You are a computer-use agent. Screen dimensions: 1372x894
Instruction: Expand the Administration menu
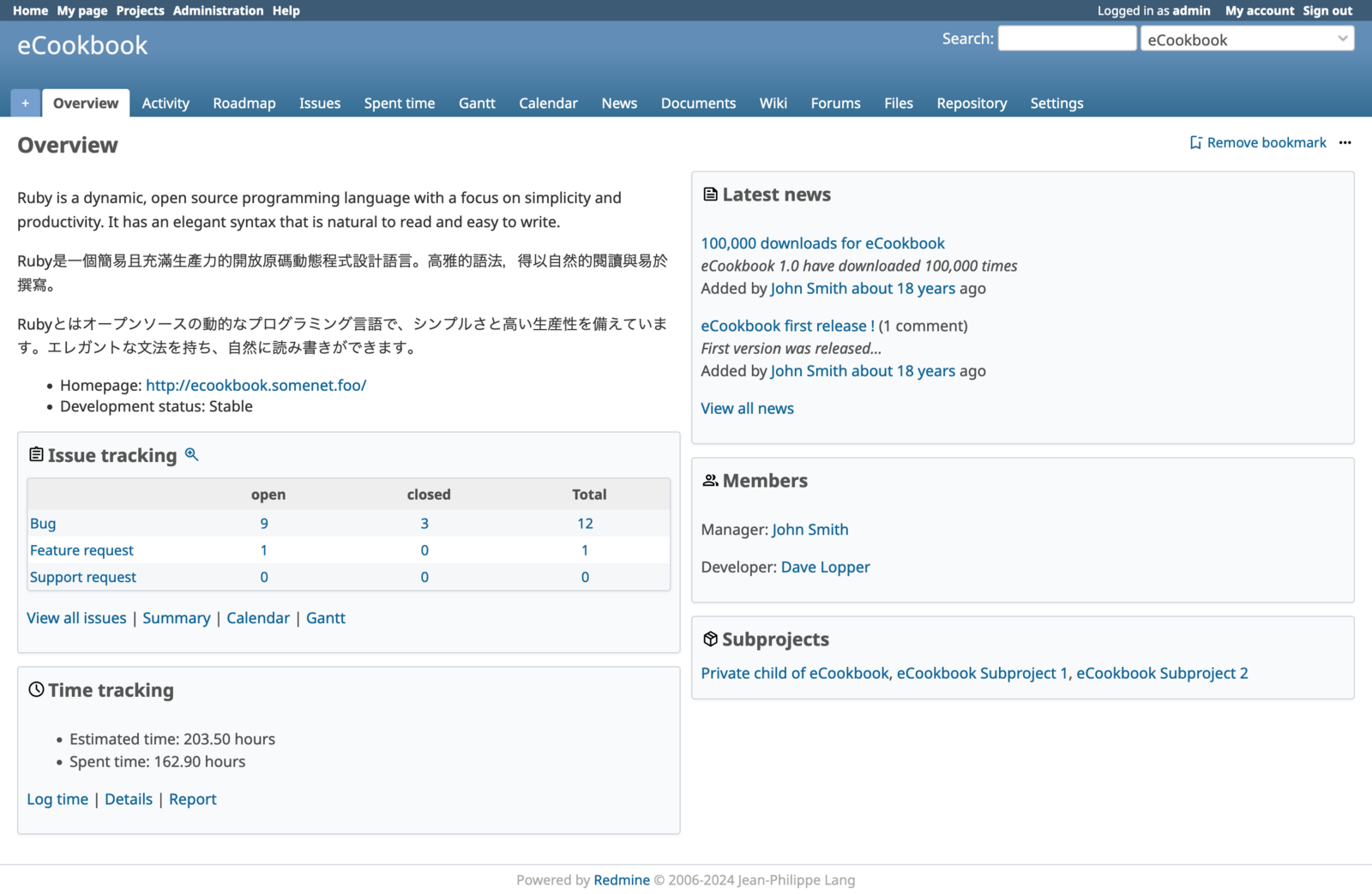click(218, 10)
